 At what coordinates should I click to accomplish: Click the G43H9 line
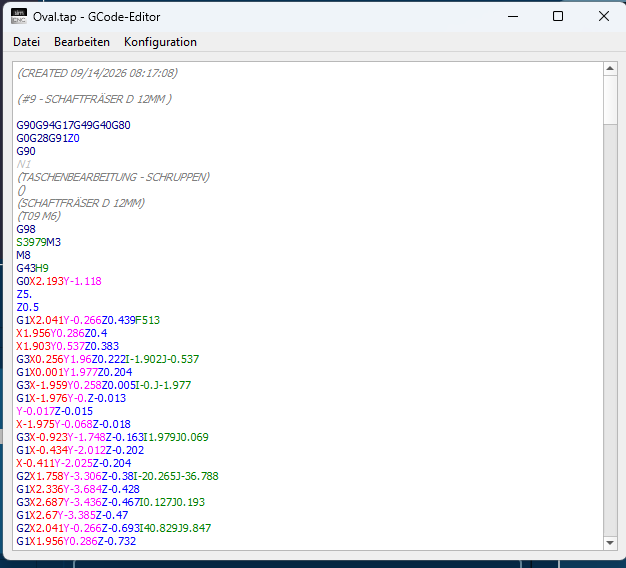coord(32,268)
